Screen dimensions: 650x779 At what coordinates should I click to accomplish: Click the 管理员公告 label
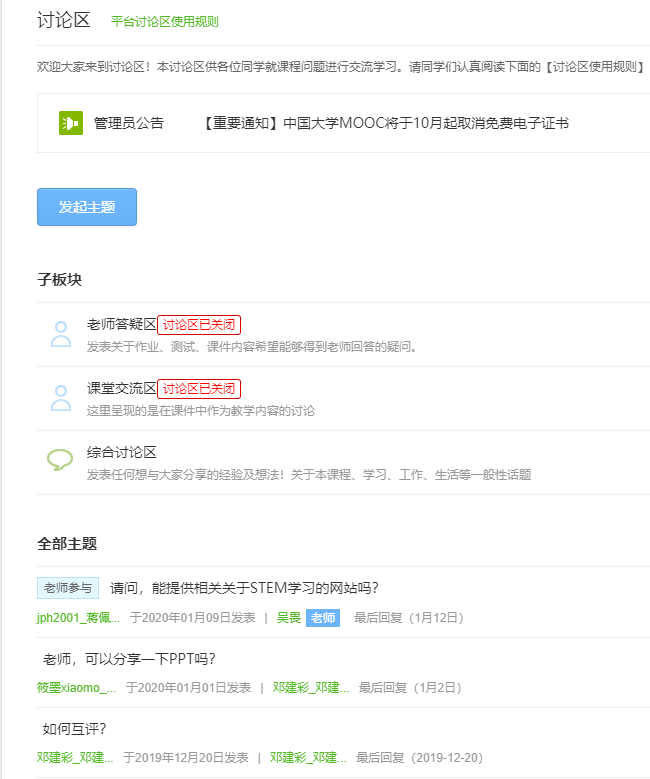(x=129, y=123)
